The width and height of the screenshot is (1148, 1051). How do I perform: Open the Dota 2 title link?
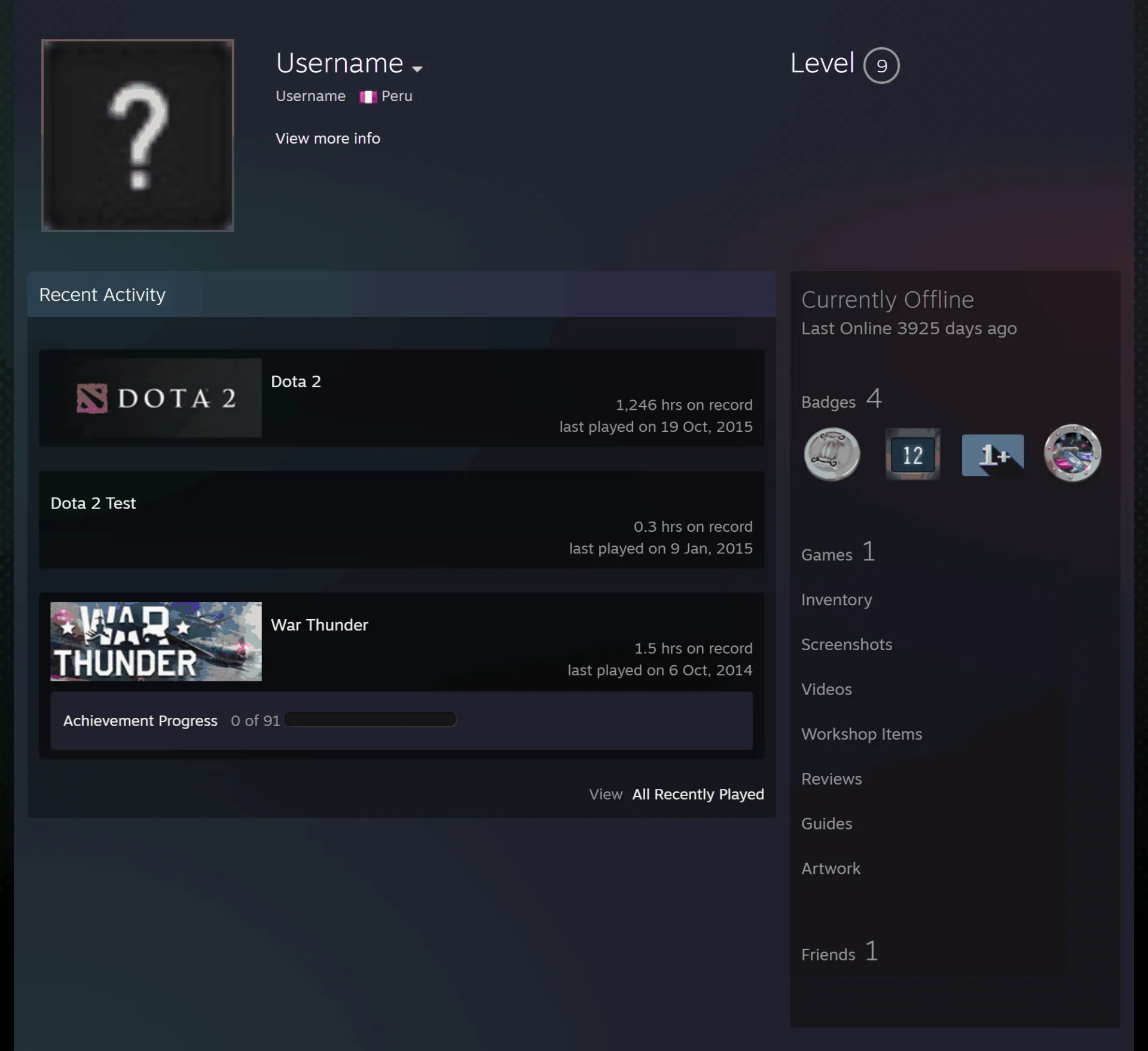(x=296, y=381)
